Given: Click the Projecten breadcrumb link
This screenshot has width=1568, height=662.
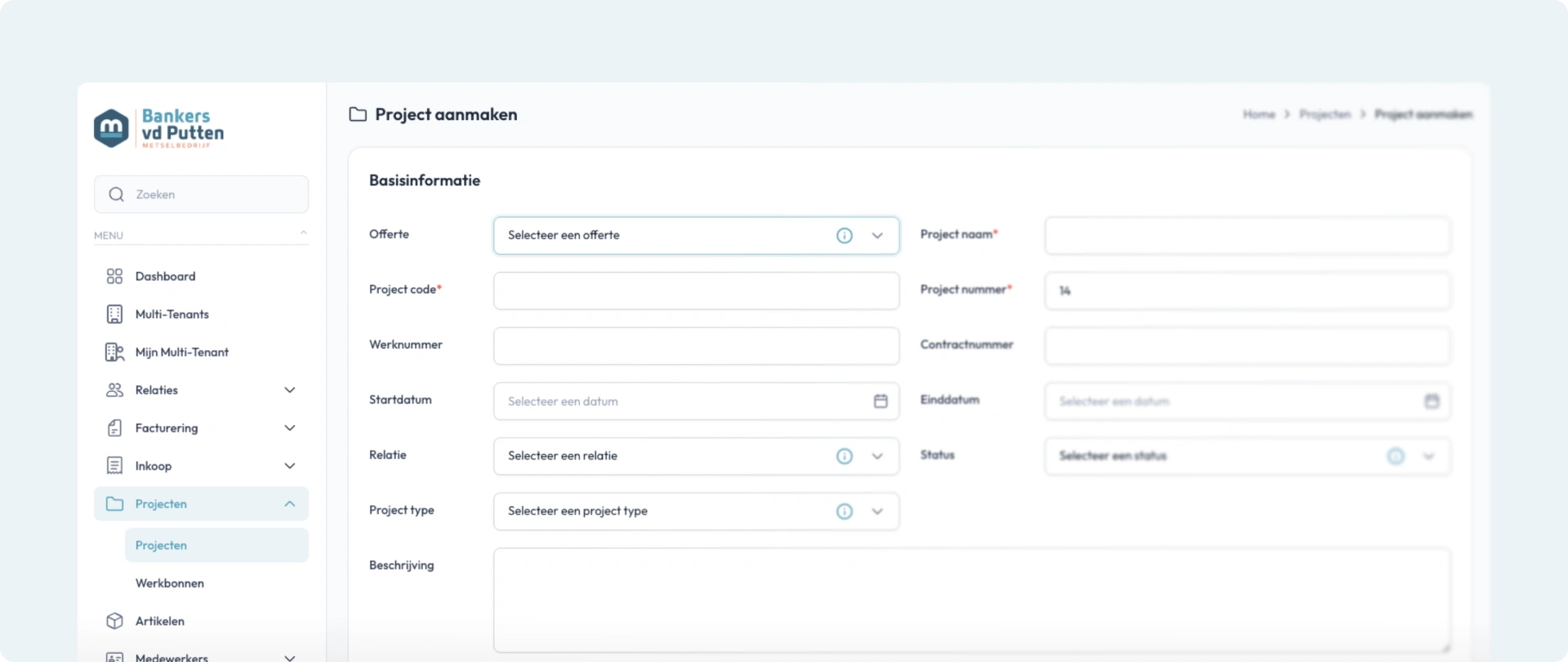Looking at the screenshot, I should [1325, 114].
